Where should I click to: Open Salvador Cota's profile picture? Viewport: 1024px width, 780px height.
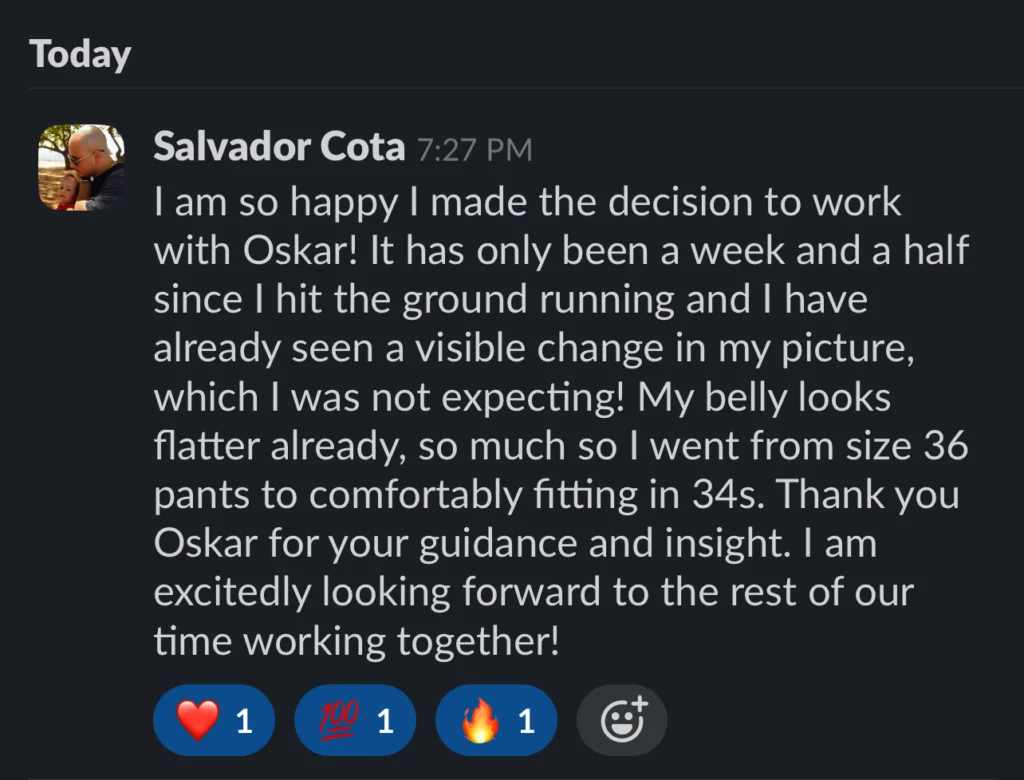tap(81, 167)
